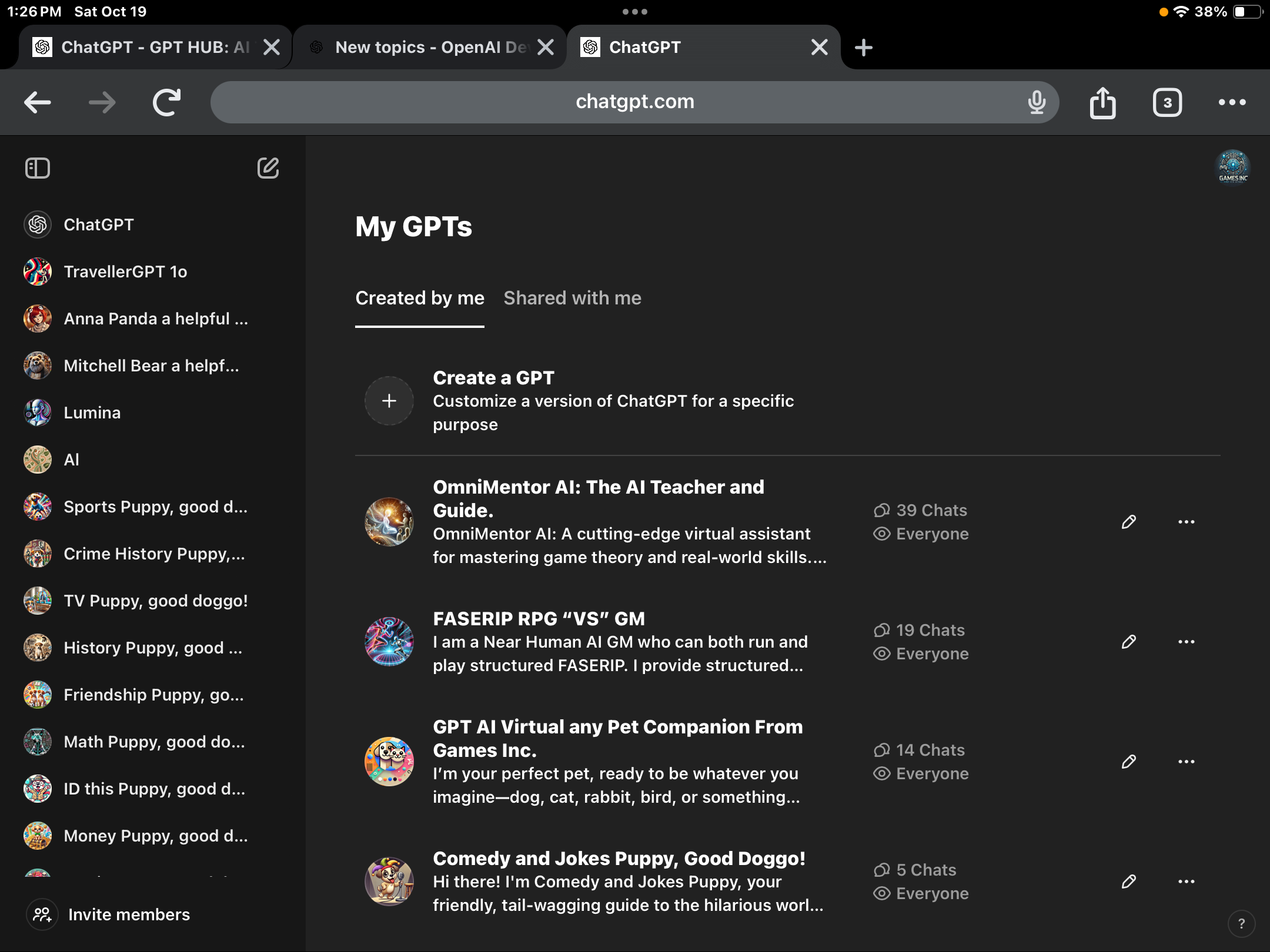Open the Games Inc profile avatar
Viewport: 1270px width, 952px height.
point(1233,167)
